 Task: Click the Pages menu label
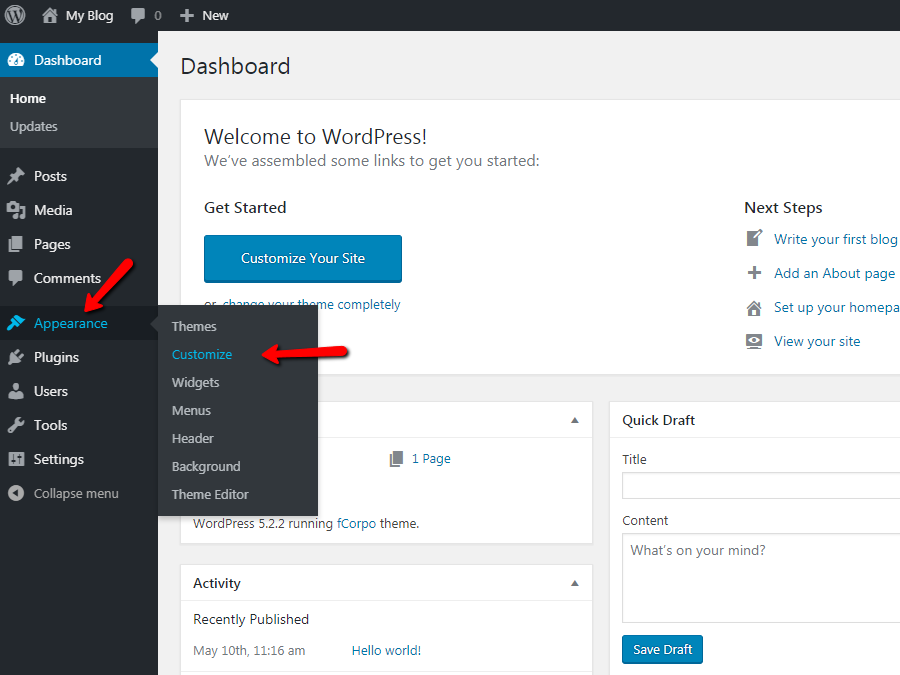52,245
